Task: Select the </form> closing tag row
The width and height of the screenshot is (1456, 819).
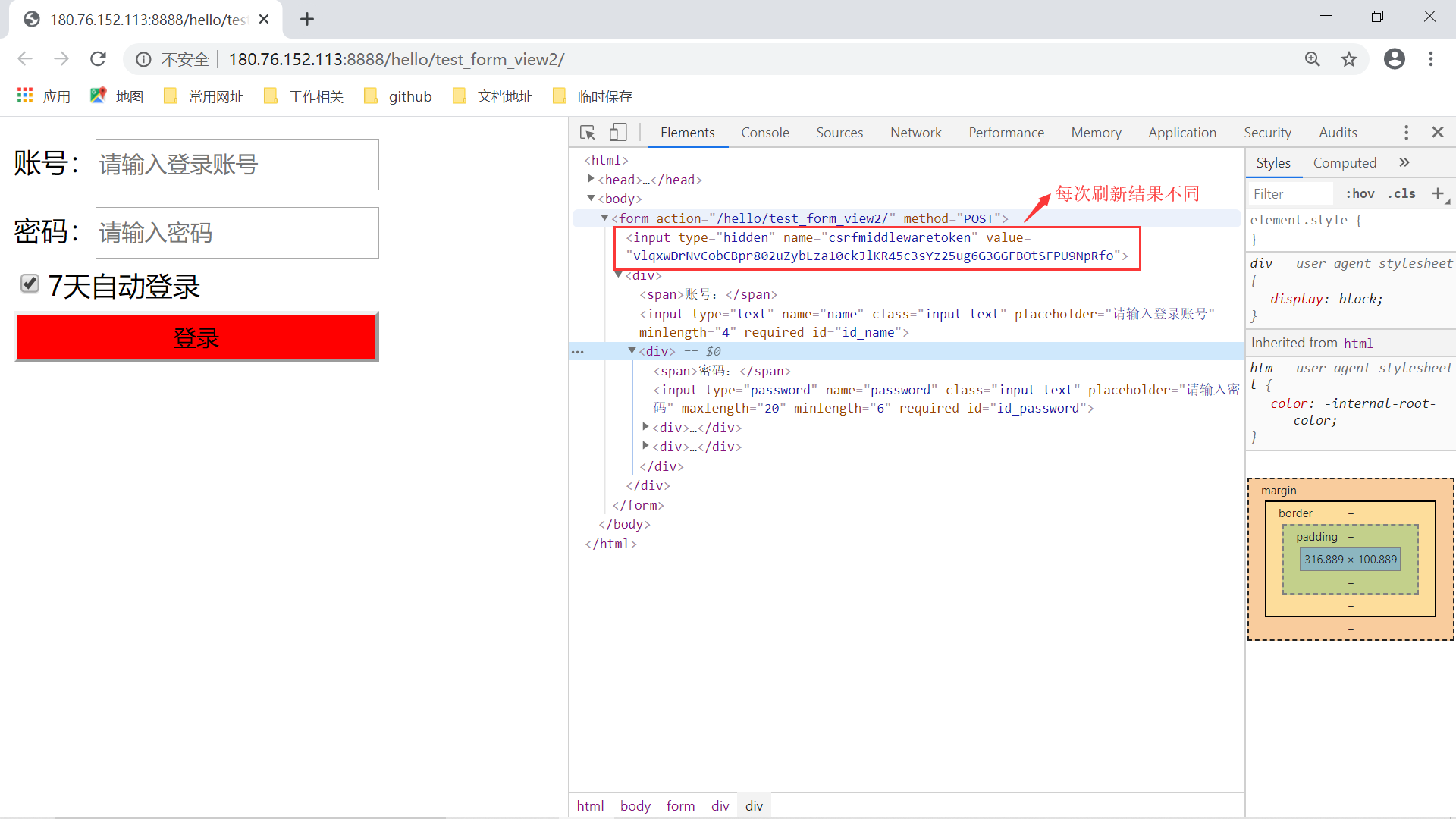Action: pyautogui.click(x=638, y=505)
